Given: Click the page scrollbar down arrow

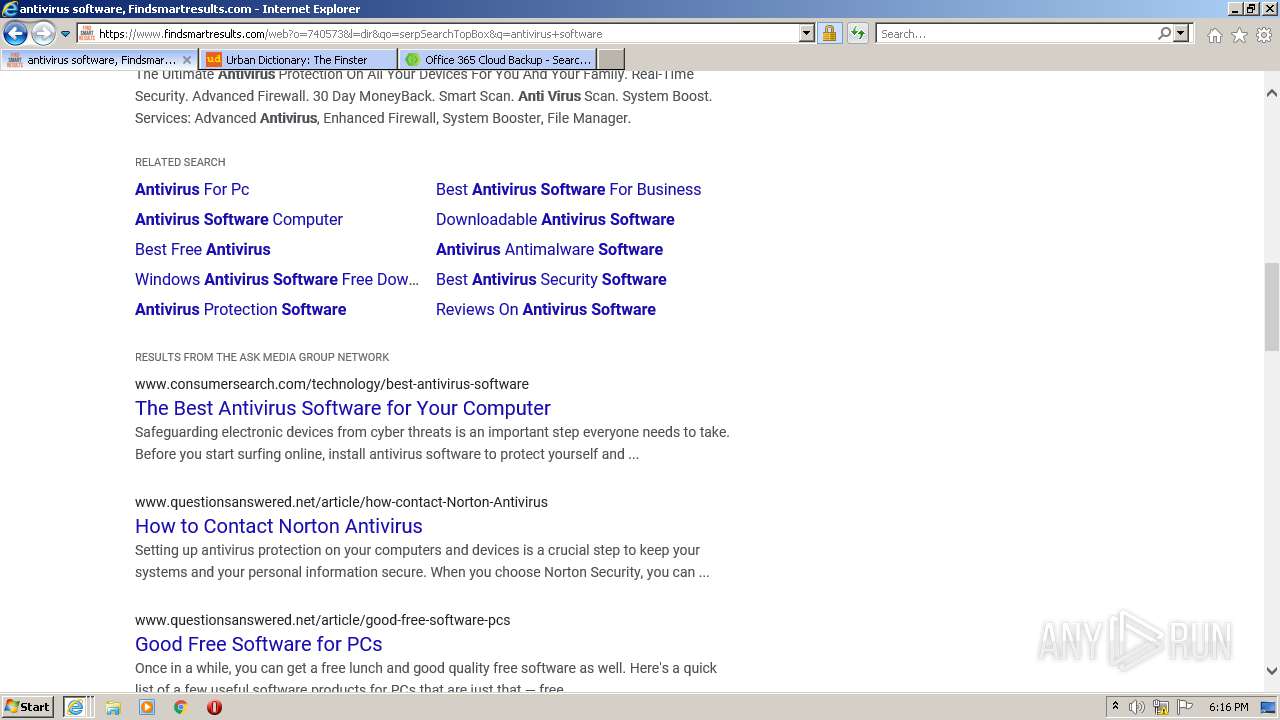Looking at the screenshot, I should [1272, 671].
